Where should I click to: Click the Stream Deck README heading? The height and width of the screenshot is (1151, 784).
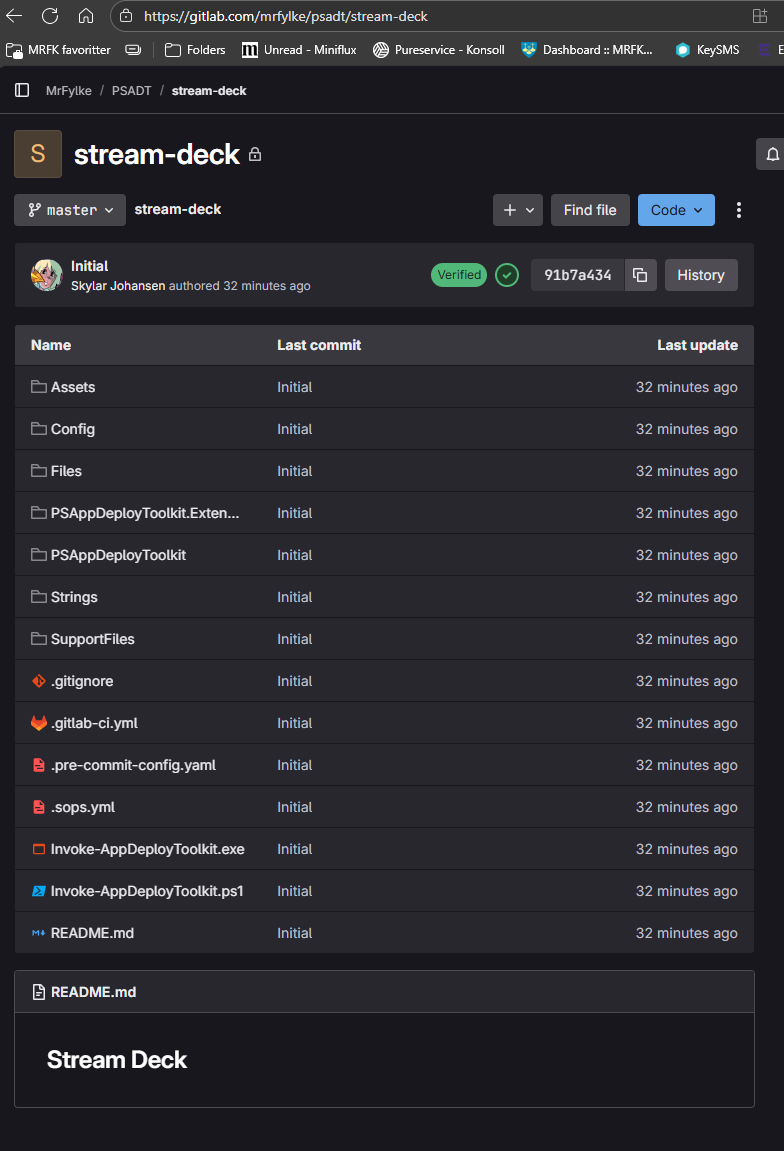coord(117,1059)
